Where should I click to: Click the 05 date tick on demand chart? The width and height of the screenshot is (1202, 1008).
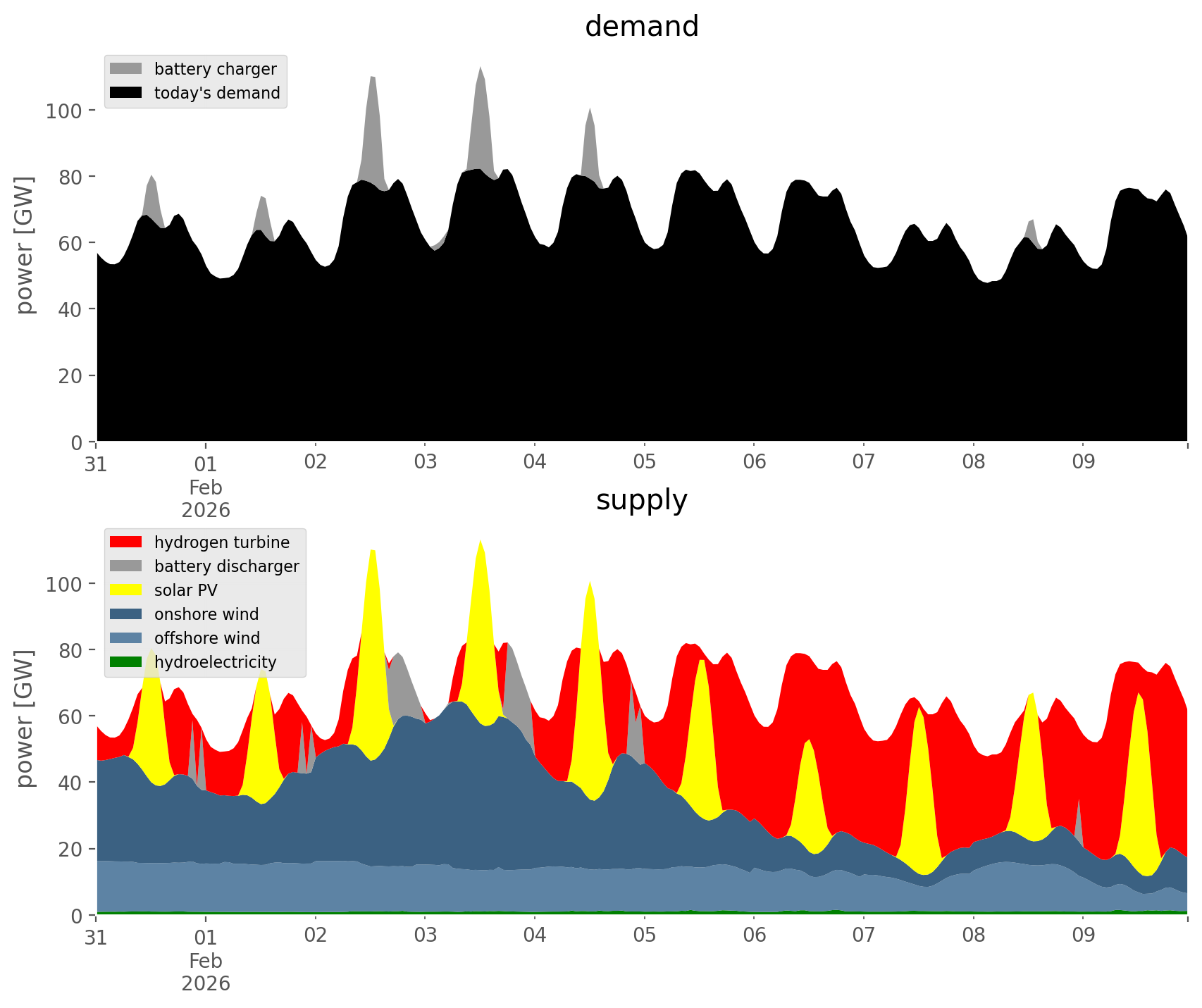(644, 463)
